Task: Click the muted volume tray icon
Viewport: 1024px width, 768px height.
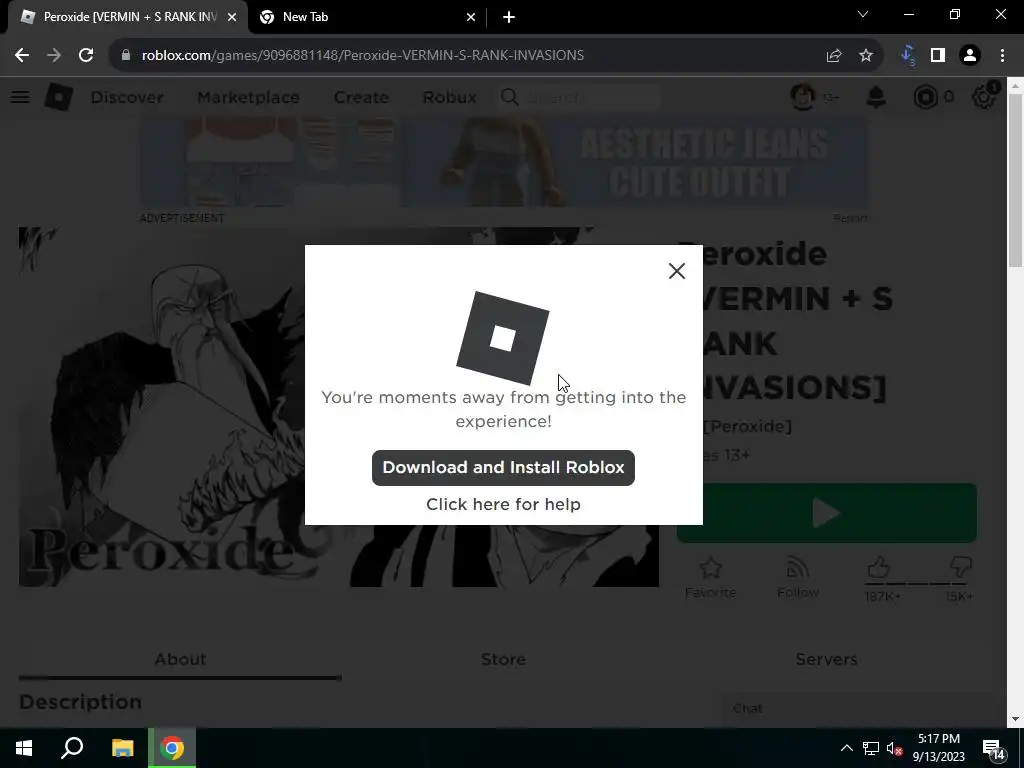Action: 894,748
